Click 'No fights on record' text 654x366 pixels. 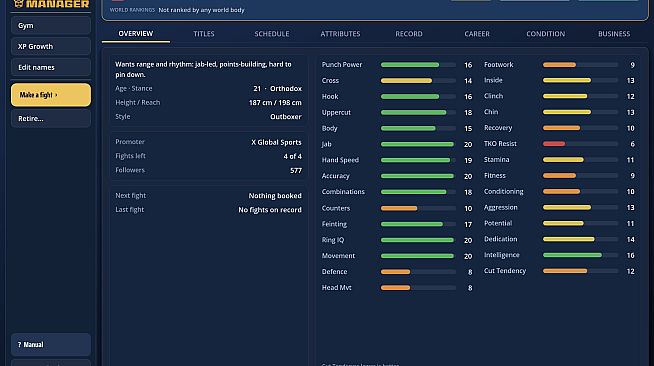pyautogui.click(x=270, y=210)
